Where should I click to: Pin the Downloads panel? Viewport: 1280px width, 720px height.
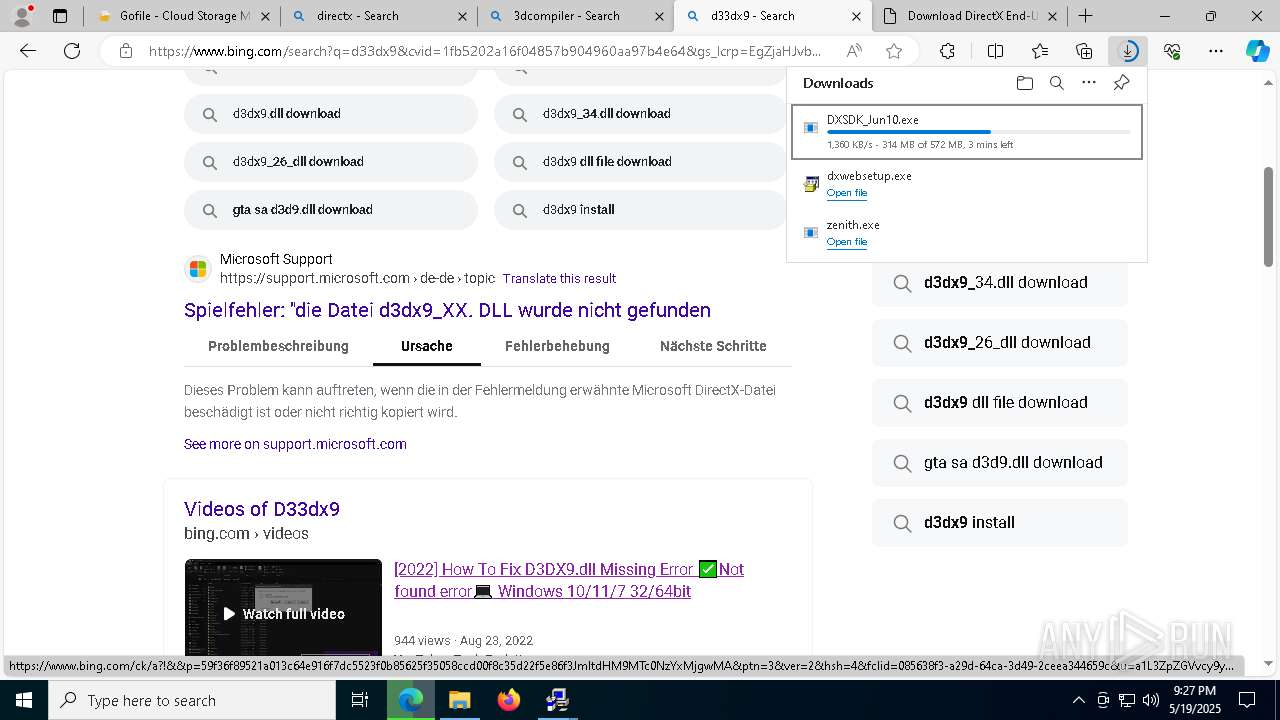(1121, 83)
